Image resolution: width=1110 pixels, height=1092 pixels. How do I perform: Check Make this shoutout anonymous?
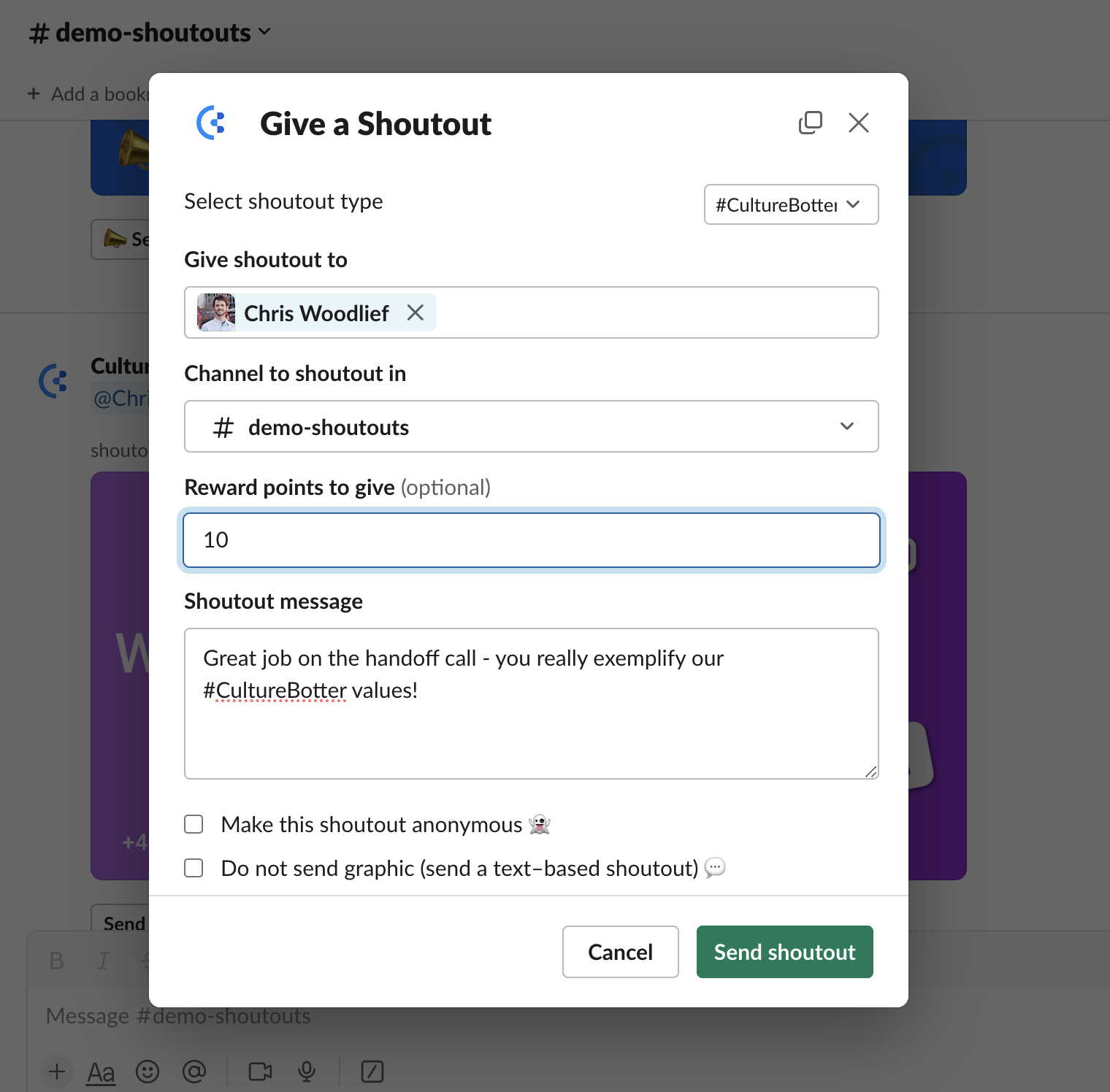194,824
